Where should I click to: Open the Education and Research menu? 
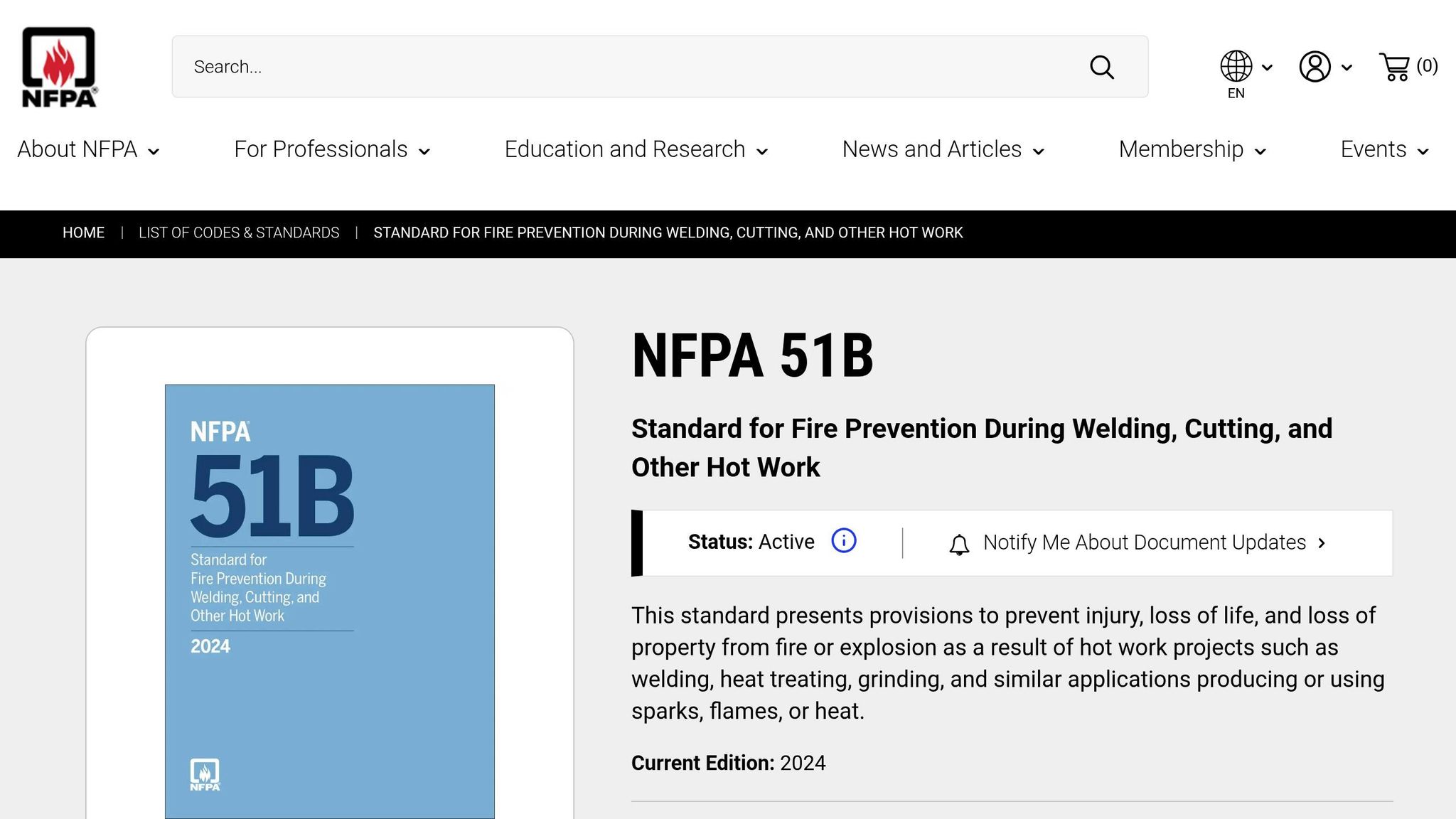[x=625, y=149]
